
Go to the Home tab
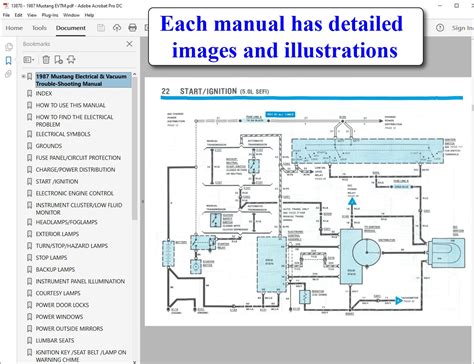(14, 28)
